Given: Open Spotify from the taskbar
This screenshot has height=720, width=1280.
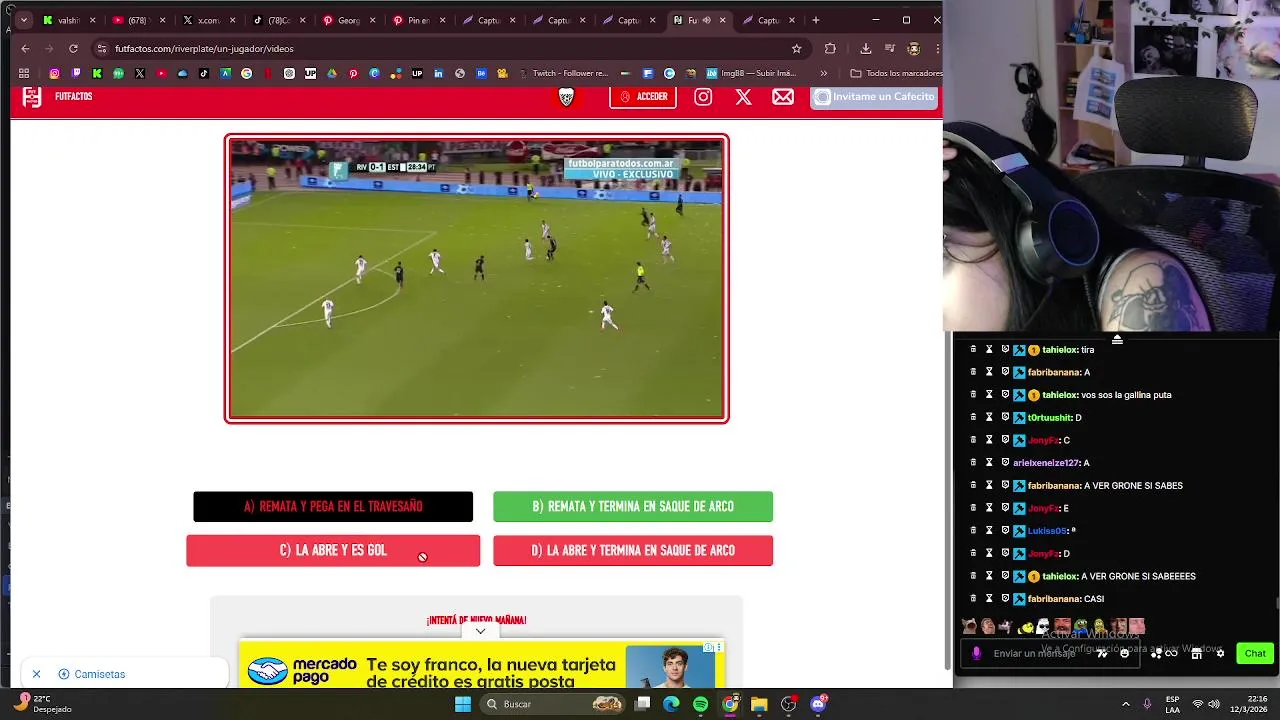Looking at the screenshot, I should tap(700, 704).
